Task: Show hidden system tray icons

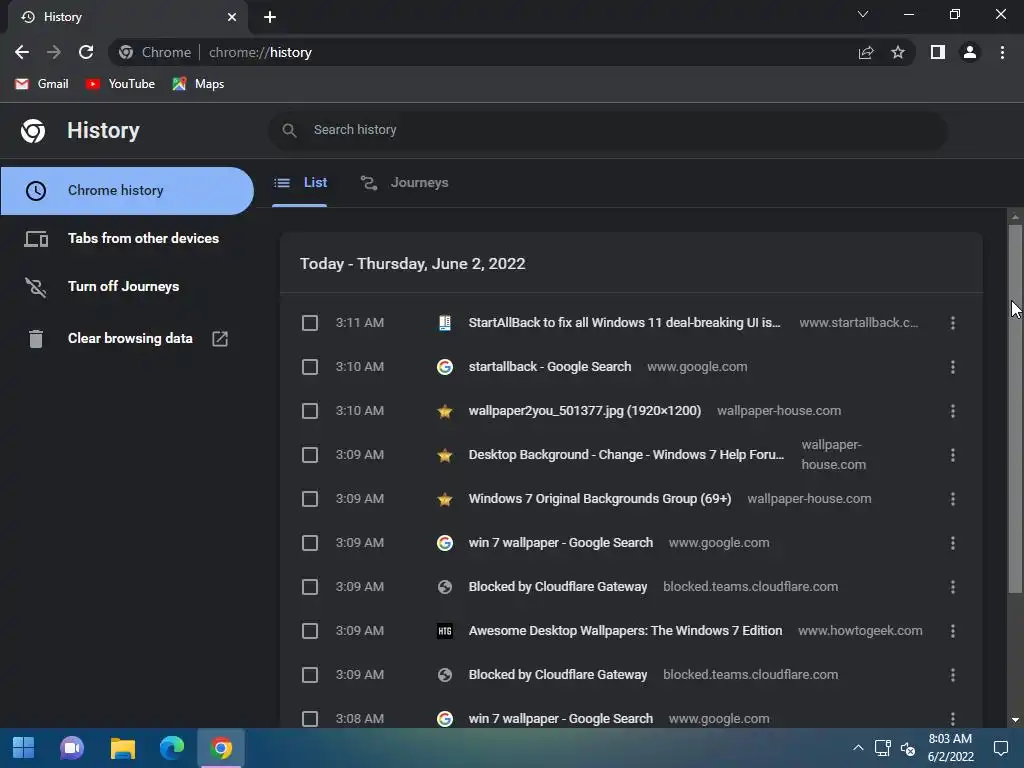Action: point(858,748)
